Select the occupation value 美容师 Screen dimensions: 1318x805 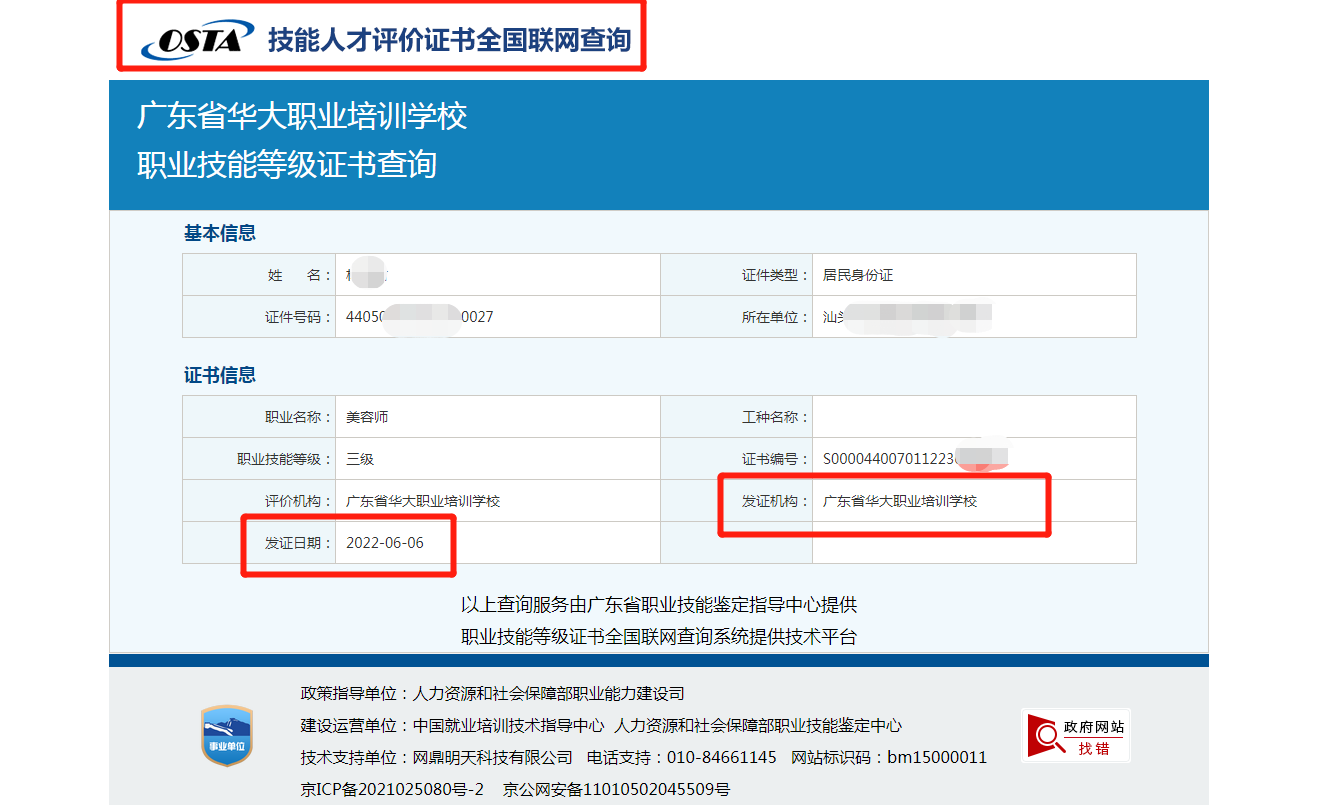367,417
